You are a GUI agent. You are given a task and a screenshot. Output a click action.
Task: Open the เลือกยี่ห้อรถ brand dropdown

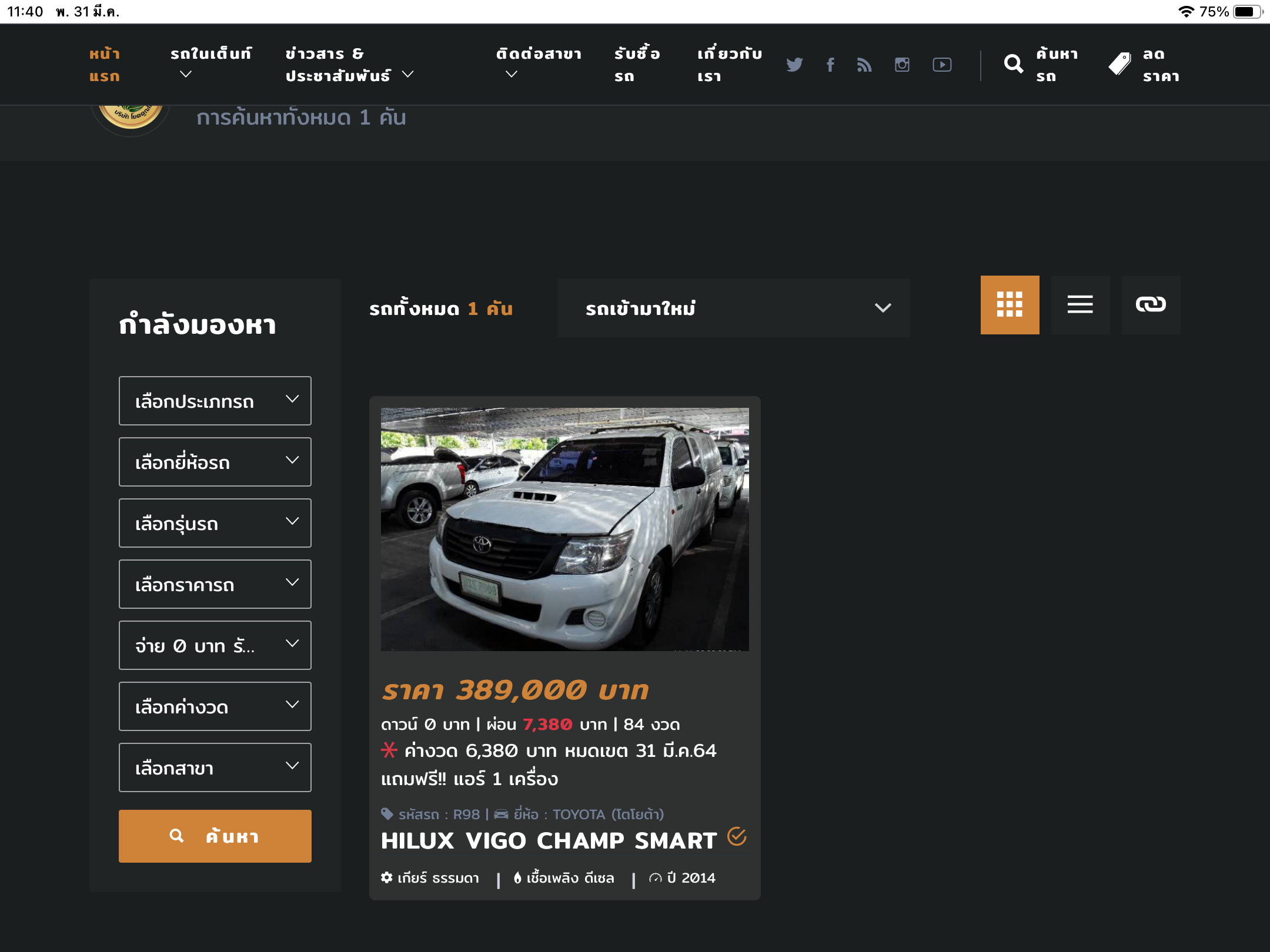(215, 462)
